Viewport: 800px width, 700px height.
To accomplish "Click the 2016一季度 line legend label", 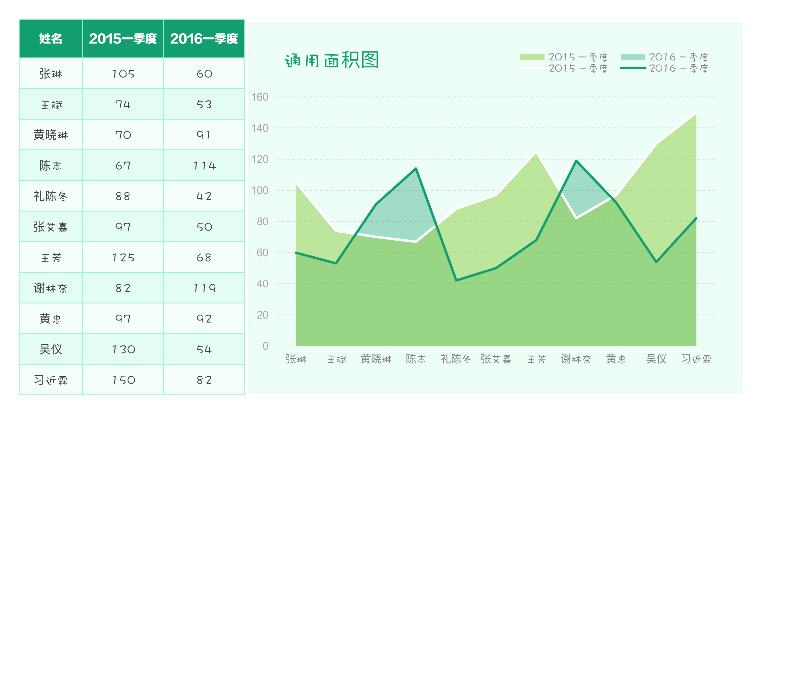I will point(679,68).
